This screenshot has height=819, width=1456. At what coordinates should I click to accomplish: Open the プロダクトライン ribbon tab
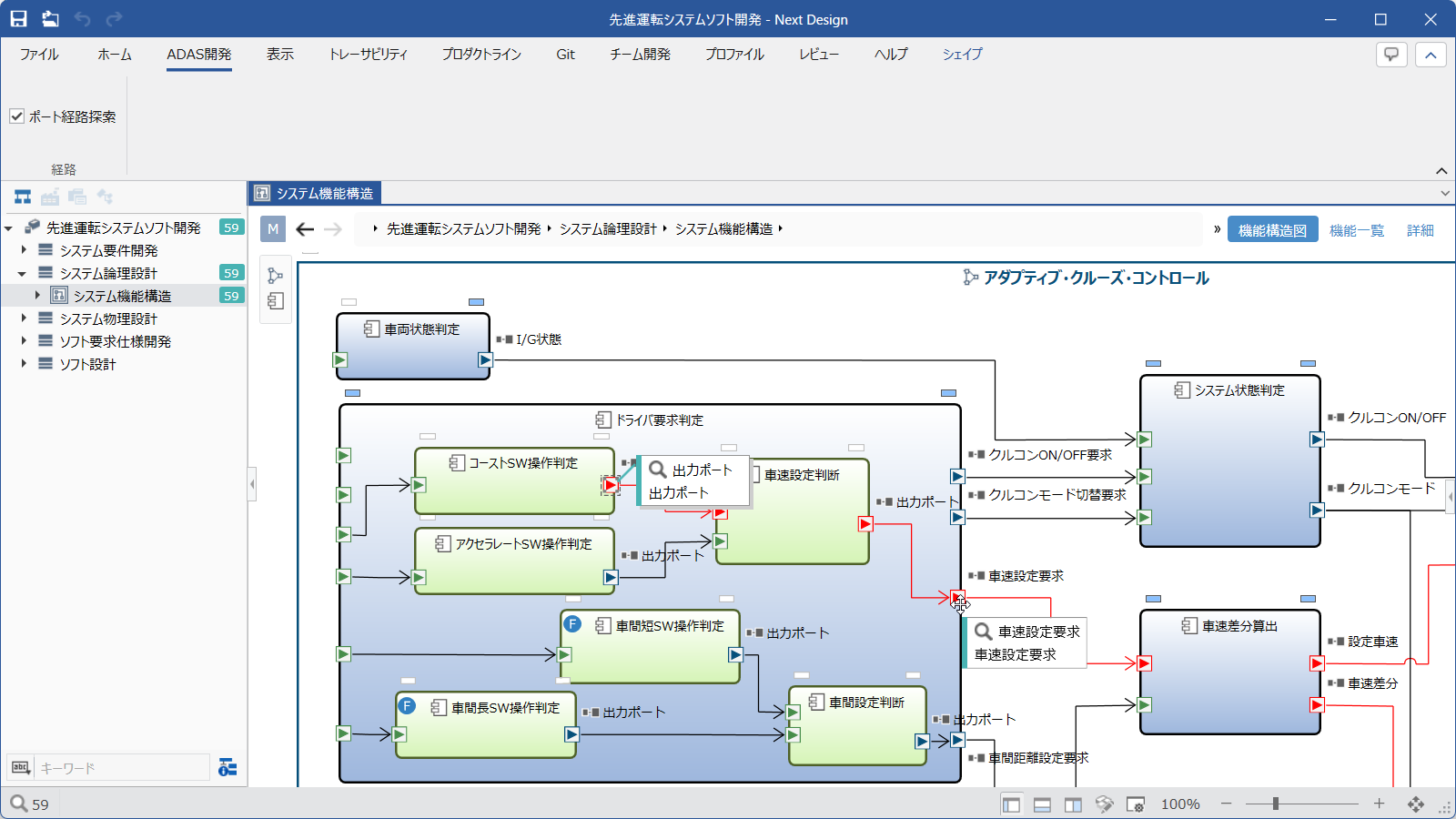coord(481,55)
